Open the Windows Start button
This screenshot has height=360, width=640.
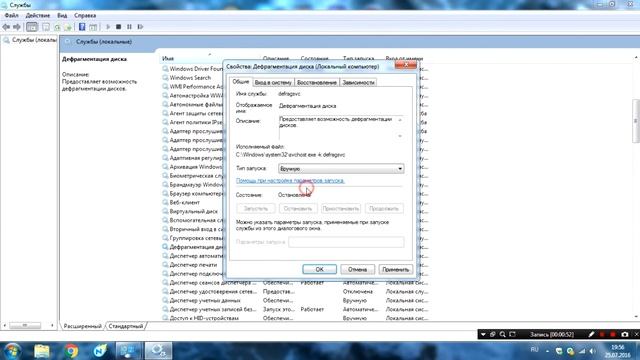pyautogui.click(x=12, y=351)
